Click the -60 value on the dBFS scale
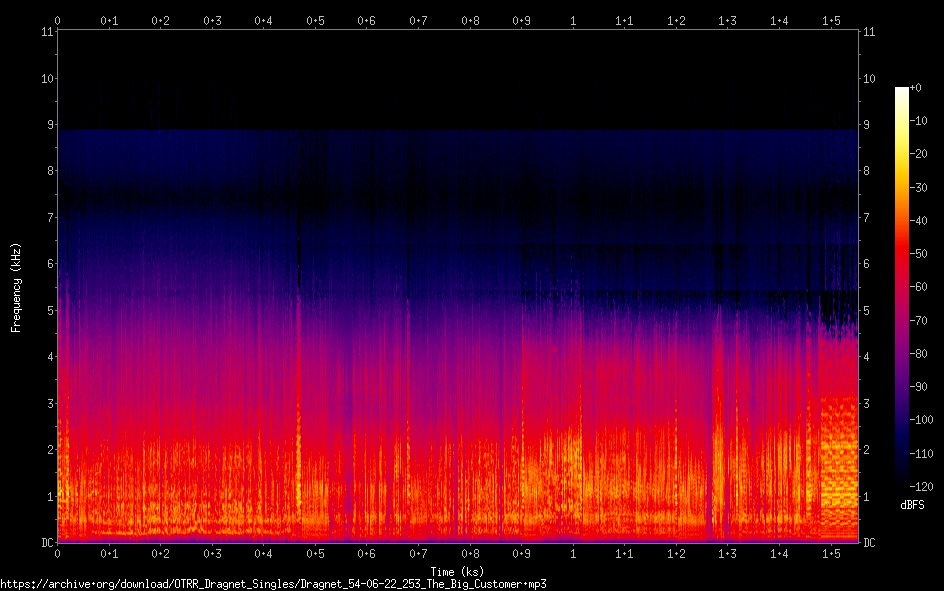The width and height of the screenshot is (944, 591). tap(920, 289)
